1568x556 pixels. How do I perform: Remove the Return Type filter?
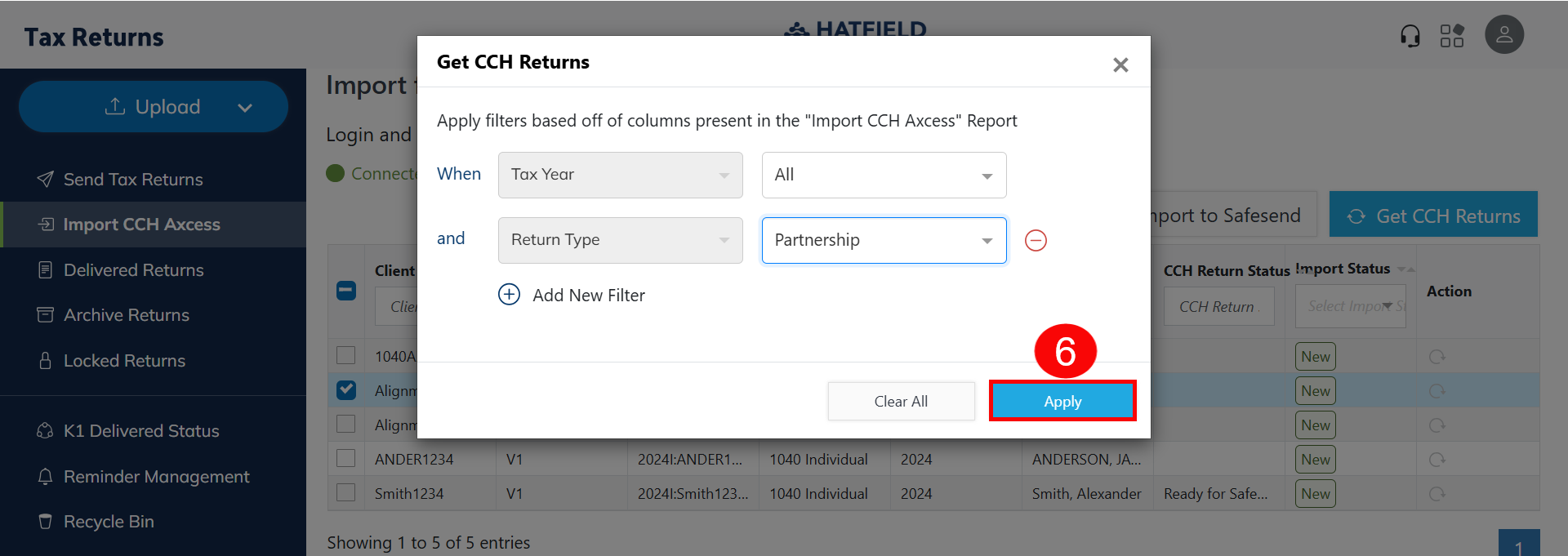pyautogui.click(x=1036, y=240)
